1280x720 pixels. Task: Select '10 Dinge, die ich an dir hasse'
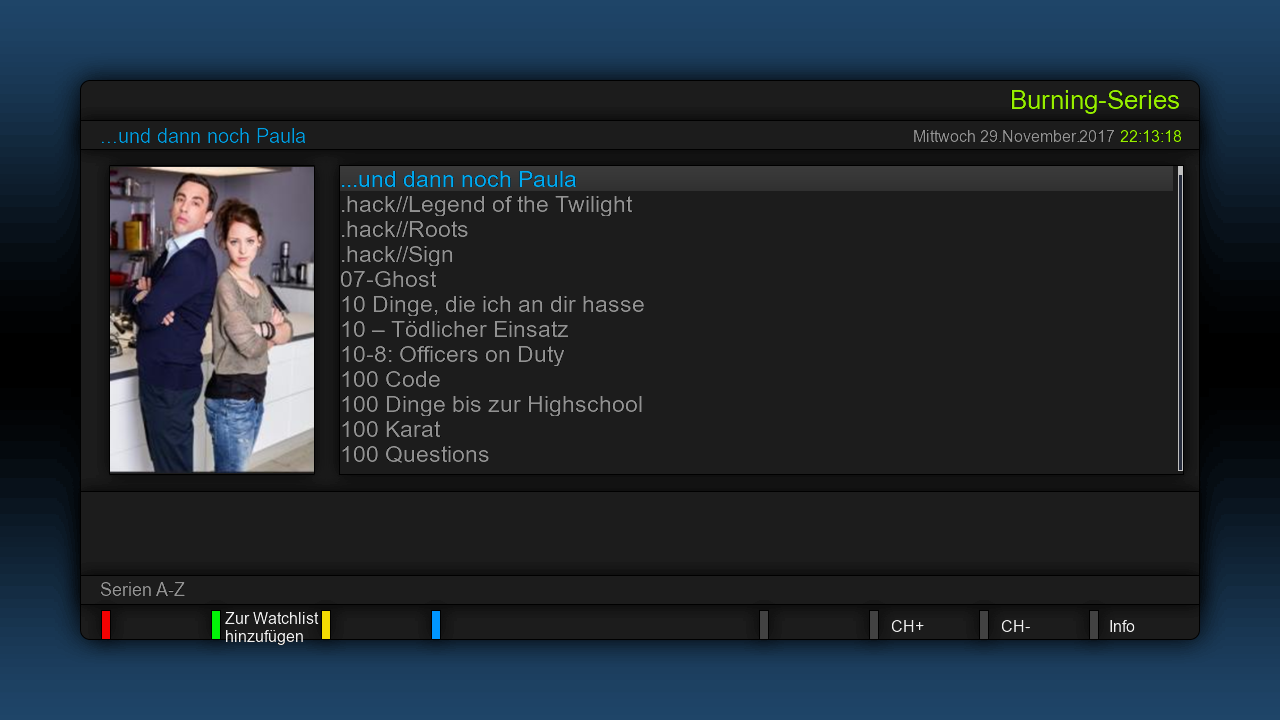coord(492,305)
